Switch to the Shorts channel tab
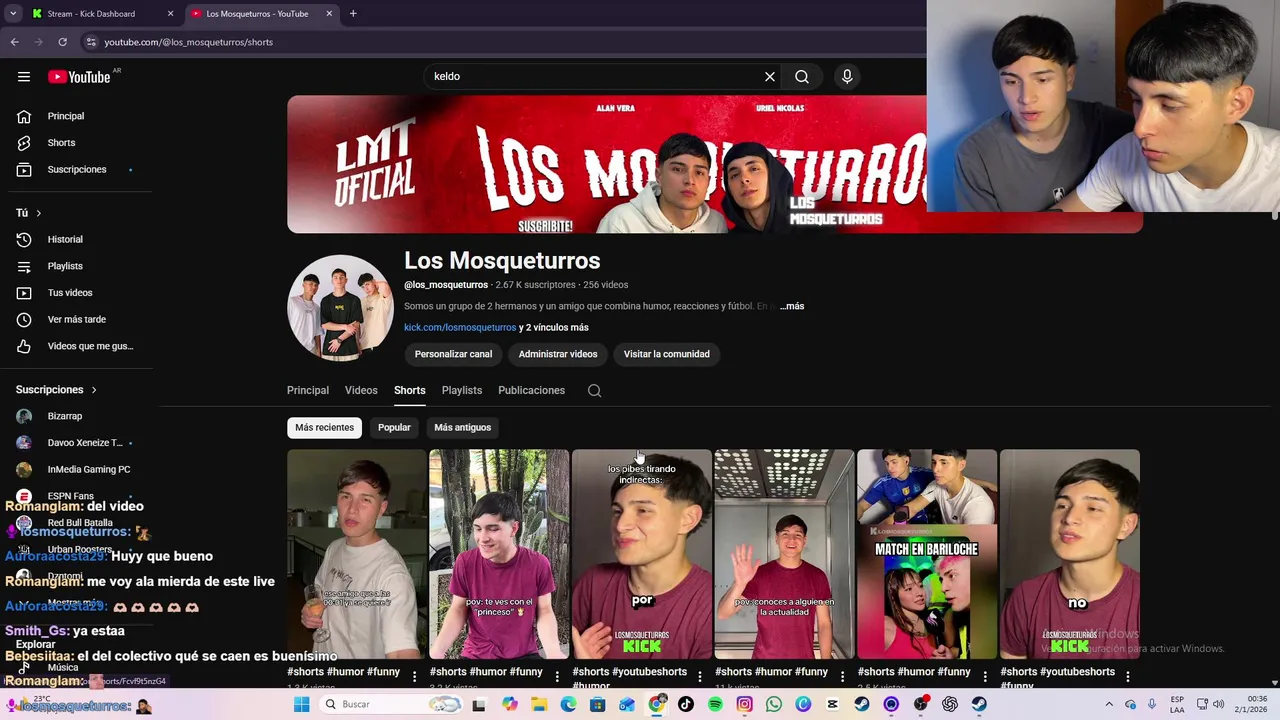The width and height of the screenshot is (1280, 720). tap(409, 391)
